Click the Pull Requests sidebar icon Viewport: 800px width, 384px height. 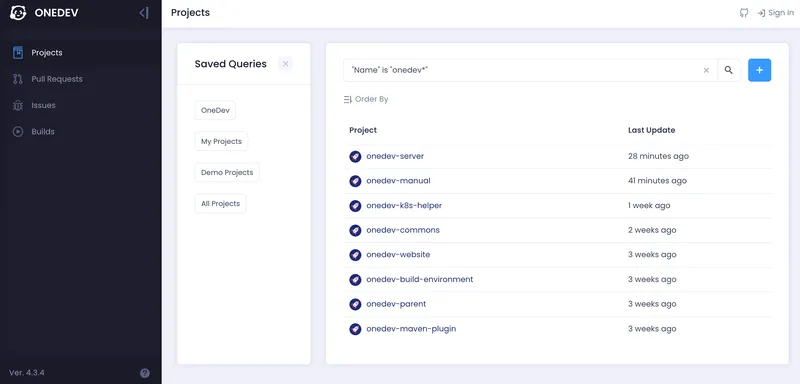18,79
